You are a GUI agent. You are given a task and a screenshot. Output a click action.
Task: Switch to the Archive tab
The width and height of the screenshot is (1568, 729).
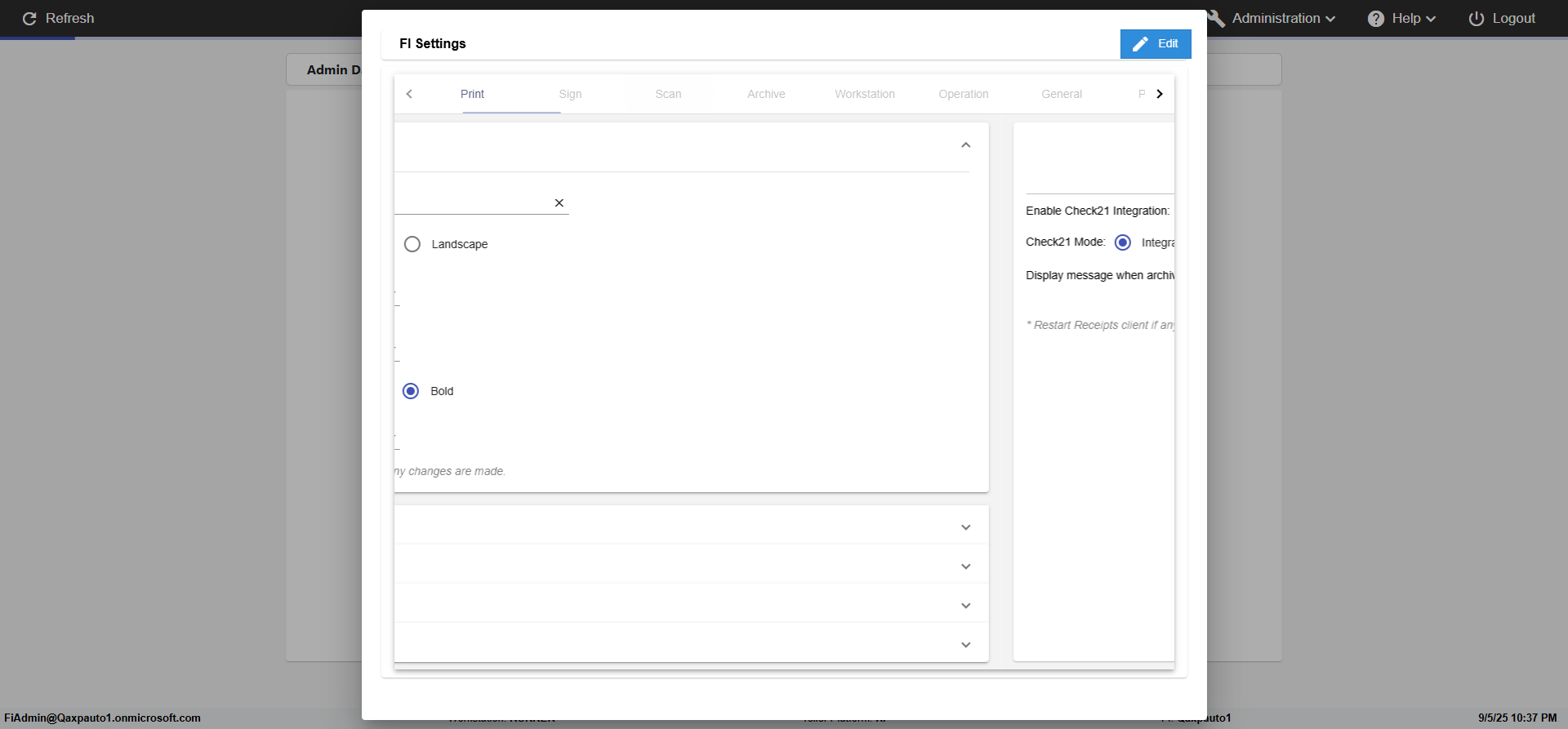tap(766, 94)
